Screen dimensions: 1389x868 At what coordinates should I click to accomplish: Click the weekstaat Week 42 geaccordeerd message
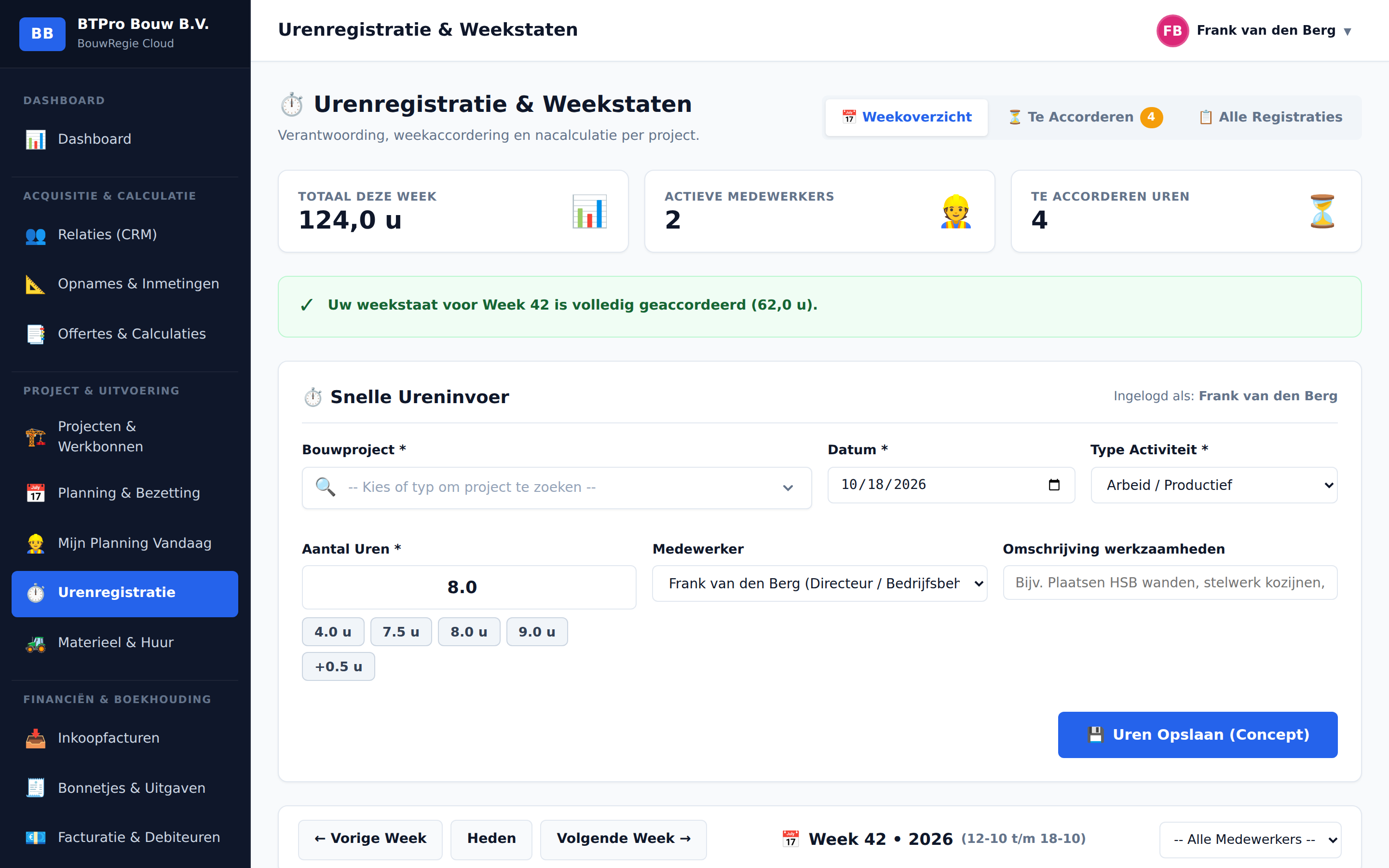coord(572,305)
